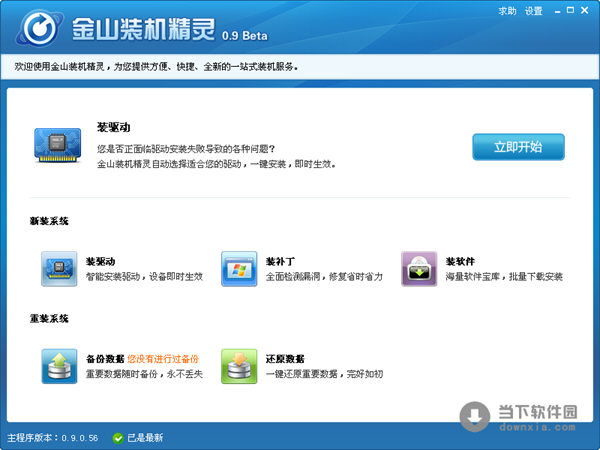This screenshot has width=600, height=450.
Task: Select the 还原数据 title link
Action: [285, 359]
